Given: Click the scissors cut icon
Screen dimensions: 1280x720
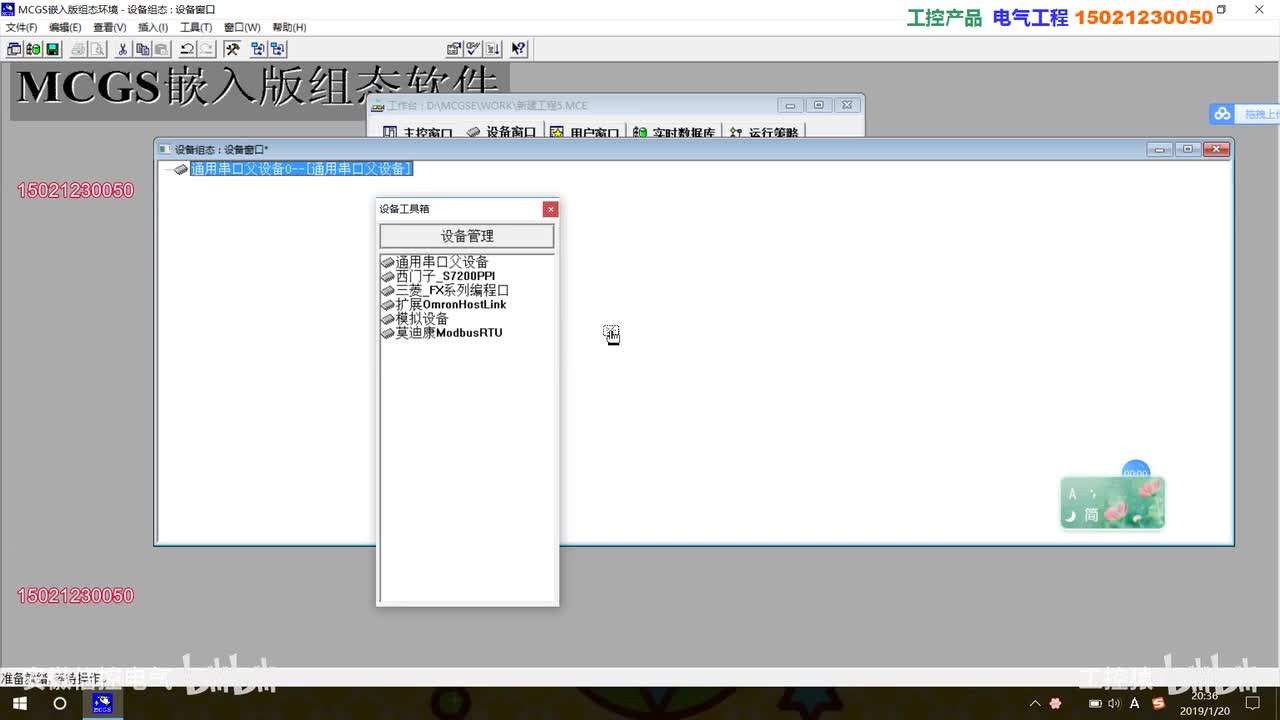Looking at the screenshot, I should [x=123, y=48].
